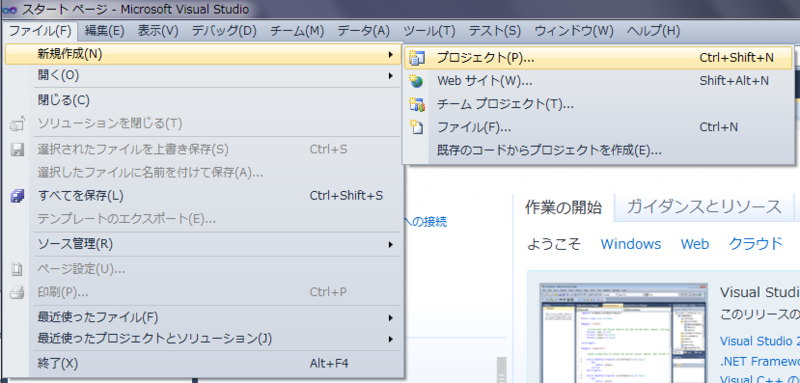This screenshot has width=800, height=383.
Task: Expand the 最近使ったファイル(F) submenu arrow
Action: click(x=390, y=318)
